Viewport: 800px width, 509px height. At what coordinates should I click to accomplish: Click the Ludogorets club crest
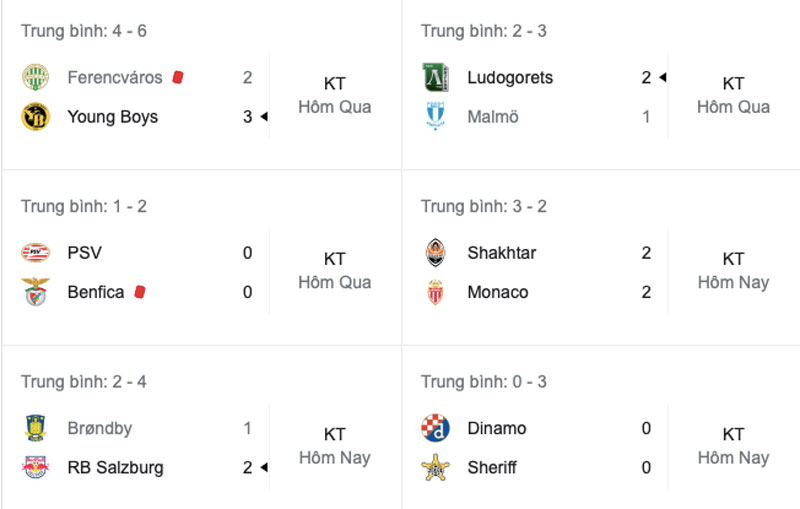pyautogui.click(x=435, y=78)
